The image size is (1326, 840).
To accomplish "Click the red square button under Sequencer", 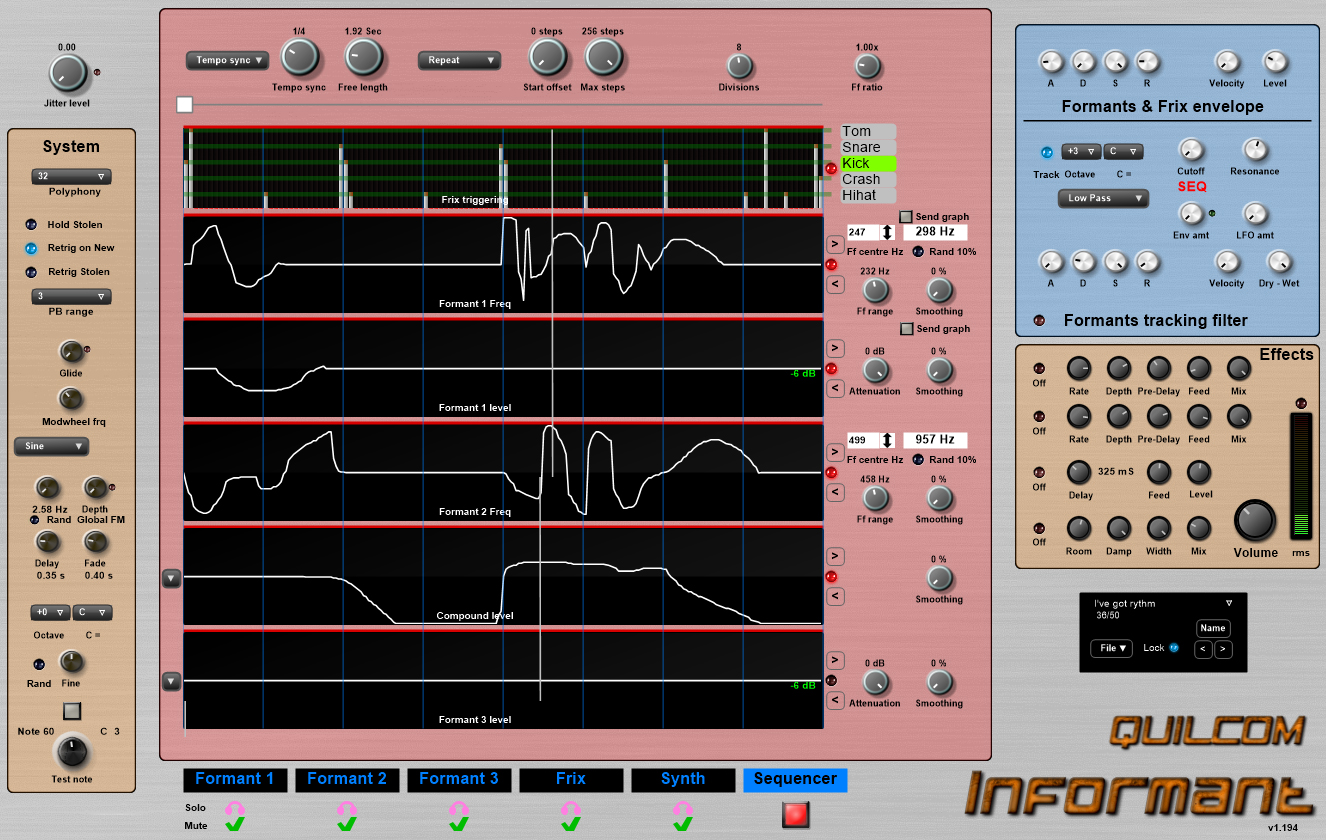I will [x=795, y=814].
